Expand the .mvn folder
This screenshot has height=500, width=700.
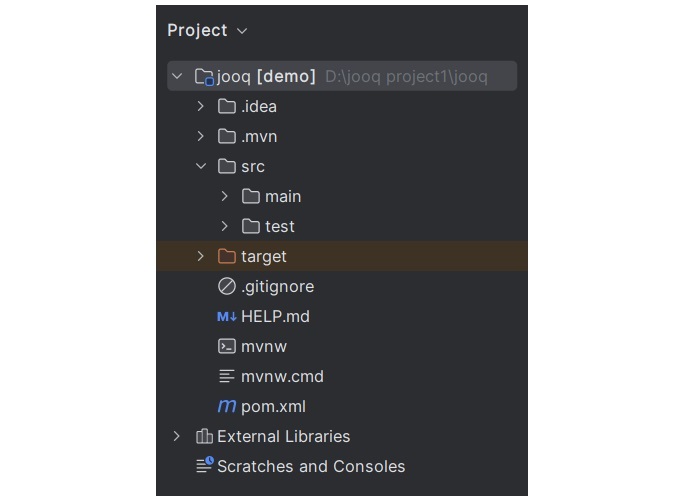201,136
